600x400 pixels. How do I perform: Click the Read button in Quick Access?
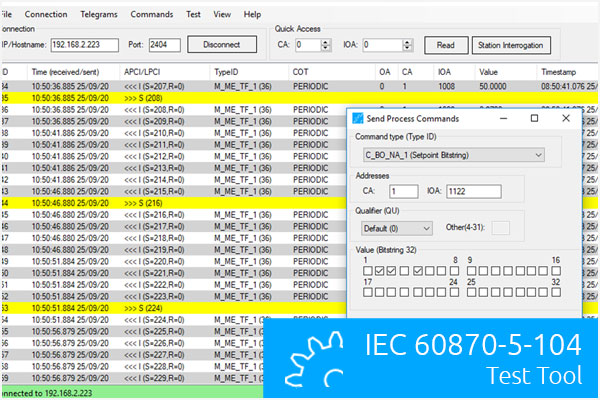445,45
